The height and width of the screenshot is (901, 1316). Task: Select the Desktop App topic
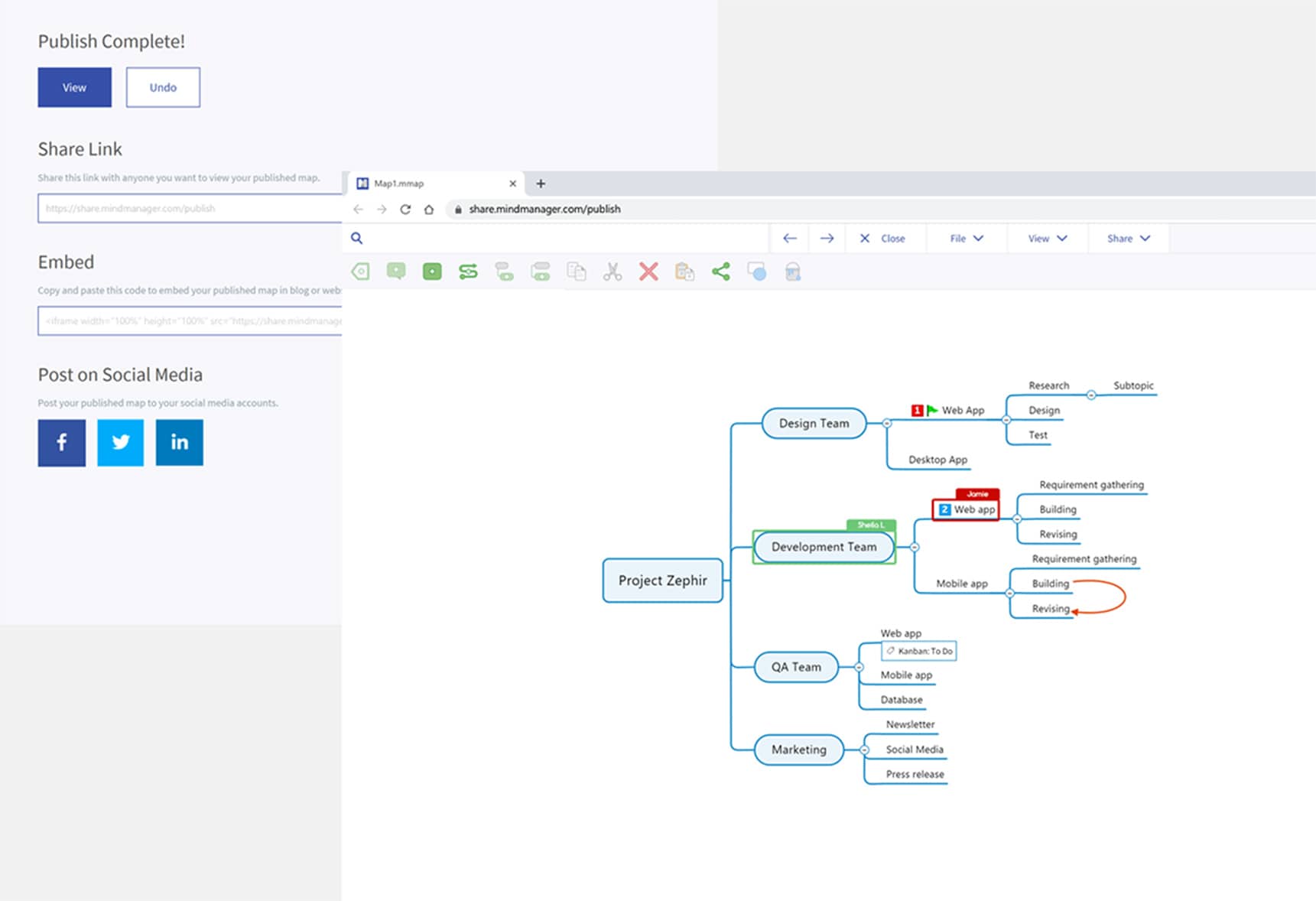937,460
